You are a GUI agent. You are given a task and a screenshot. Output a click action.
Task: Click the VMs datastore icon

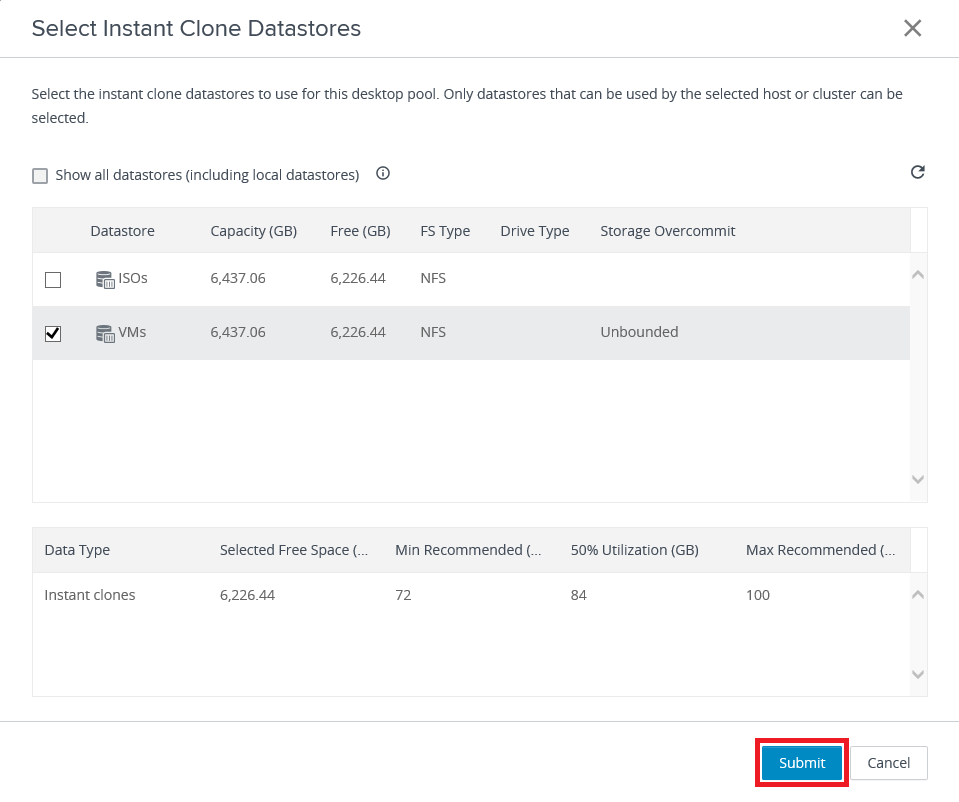click(x=105, y=333)
